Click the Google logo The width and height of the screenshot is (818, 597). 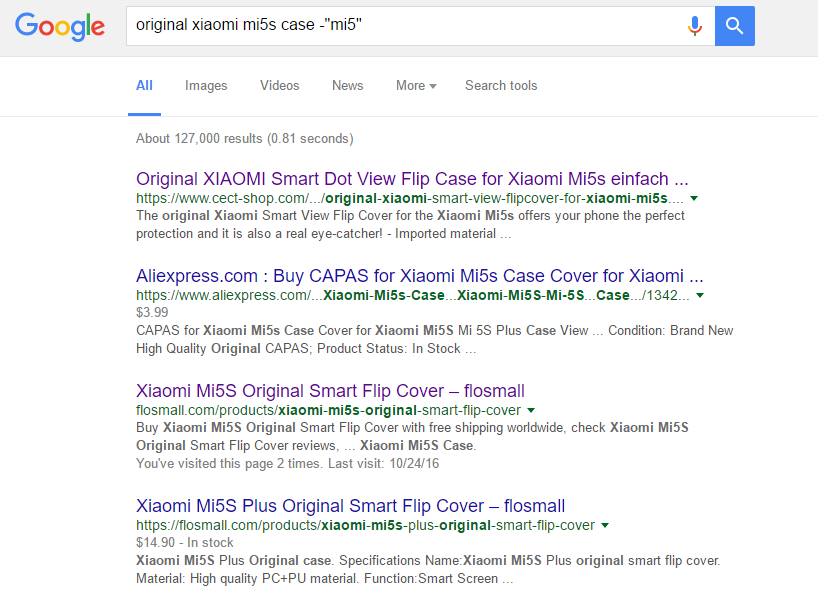pos(60,26)
